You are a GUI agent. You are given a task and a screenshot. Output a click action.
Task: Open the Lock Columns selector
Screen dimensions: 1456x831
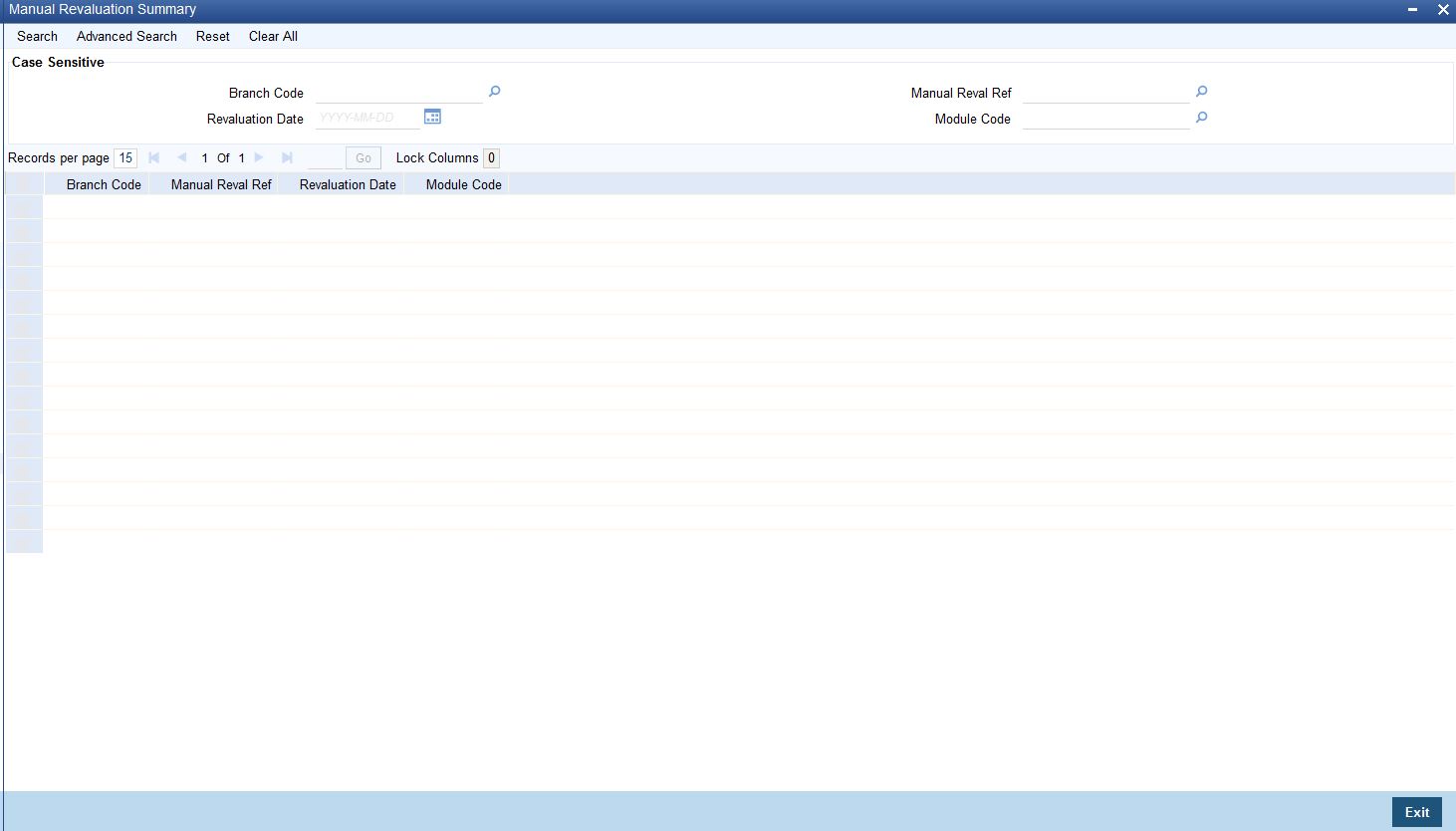[491, 157]
